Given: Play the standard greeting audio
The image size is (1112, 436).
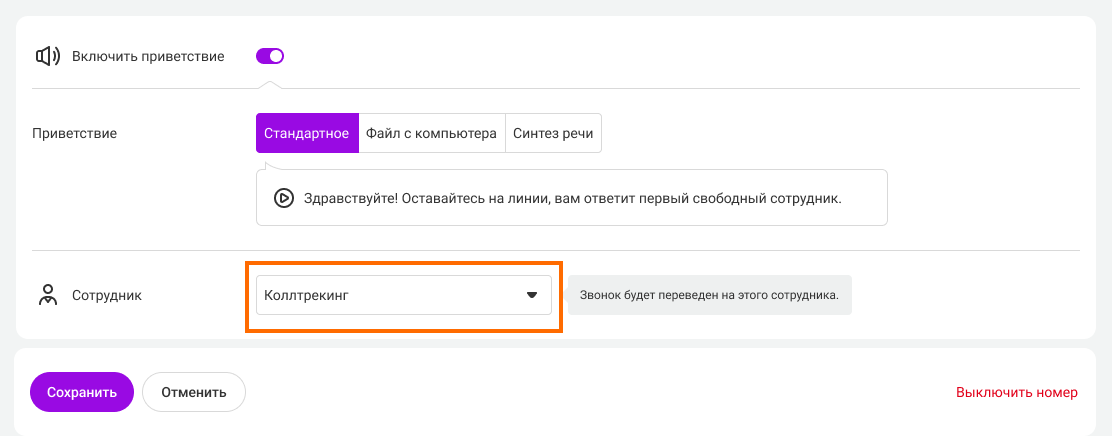Looking at the screenshot, I should click(283, 198).
